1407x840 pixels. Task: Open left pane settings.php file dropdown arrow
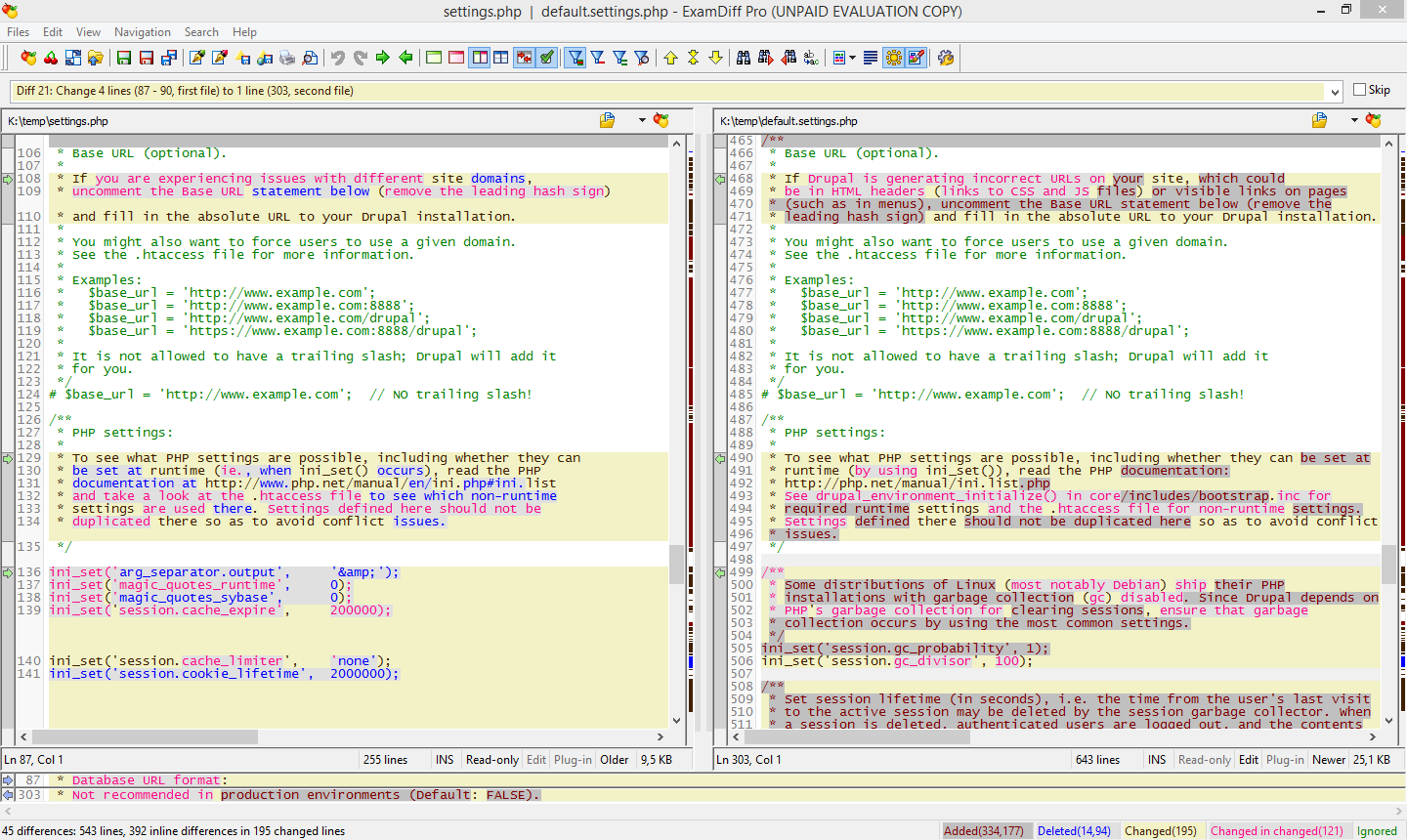[642, 120]
